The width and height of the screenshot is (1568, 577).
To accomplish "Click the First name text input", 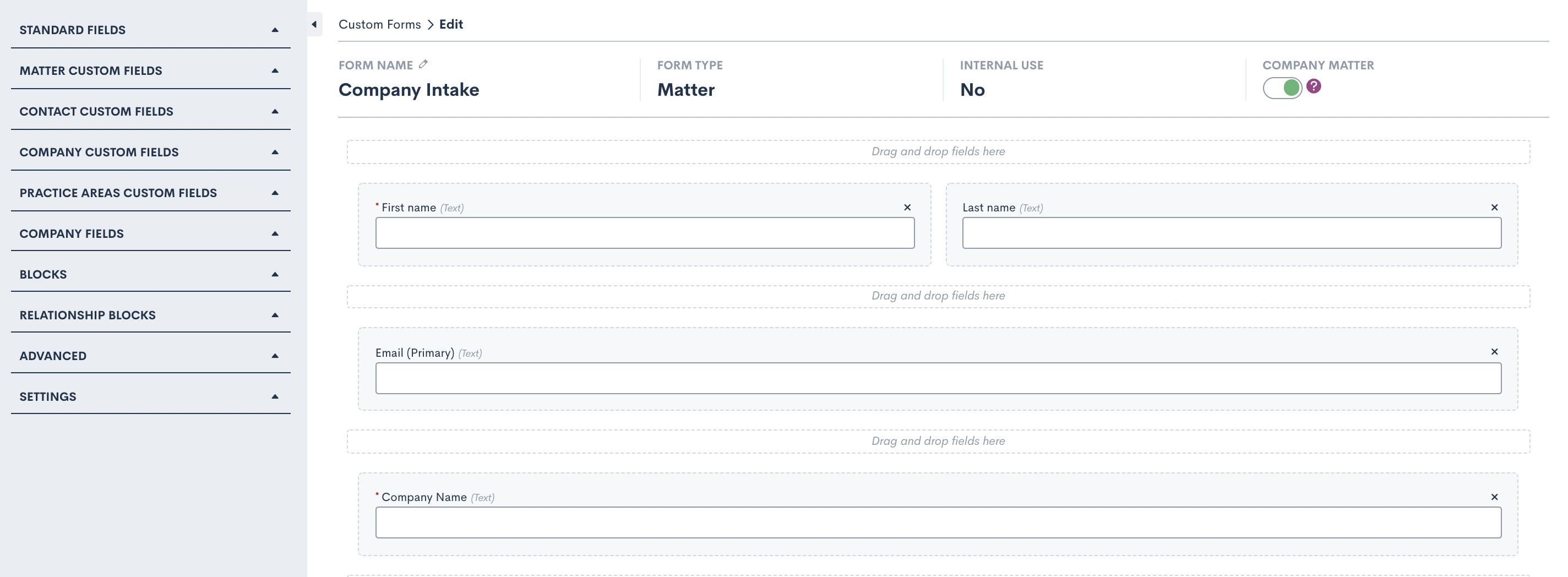I will click(645, 233).
